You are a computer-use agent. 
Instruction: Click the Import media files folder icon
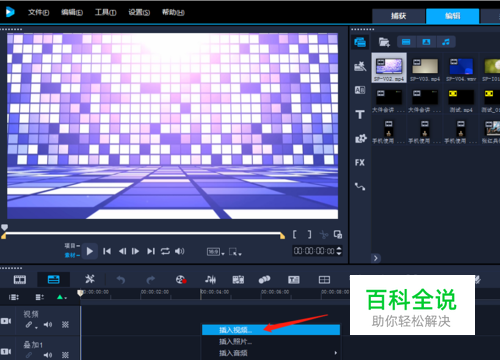(384, 42)
